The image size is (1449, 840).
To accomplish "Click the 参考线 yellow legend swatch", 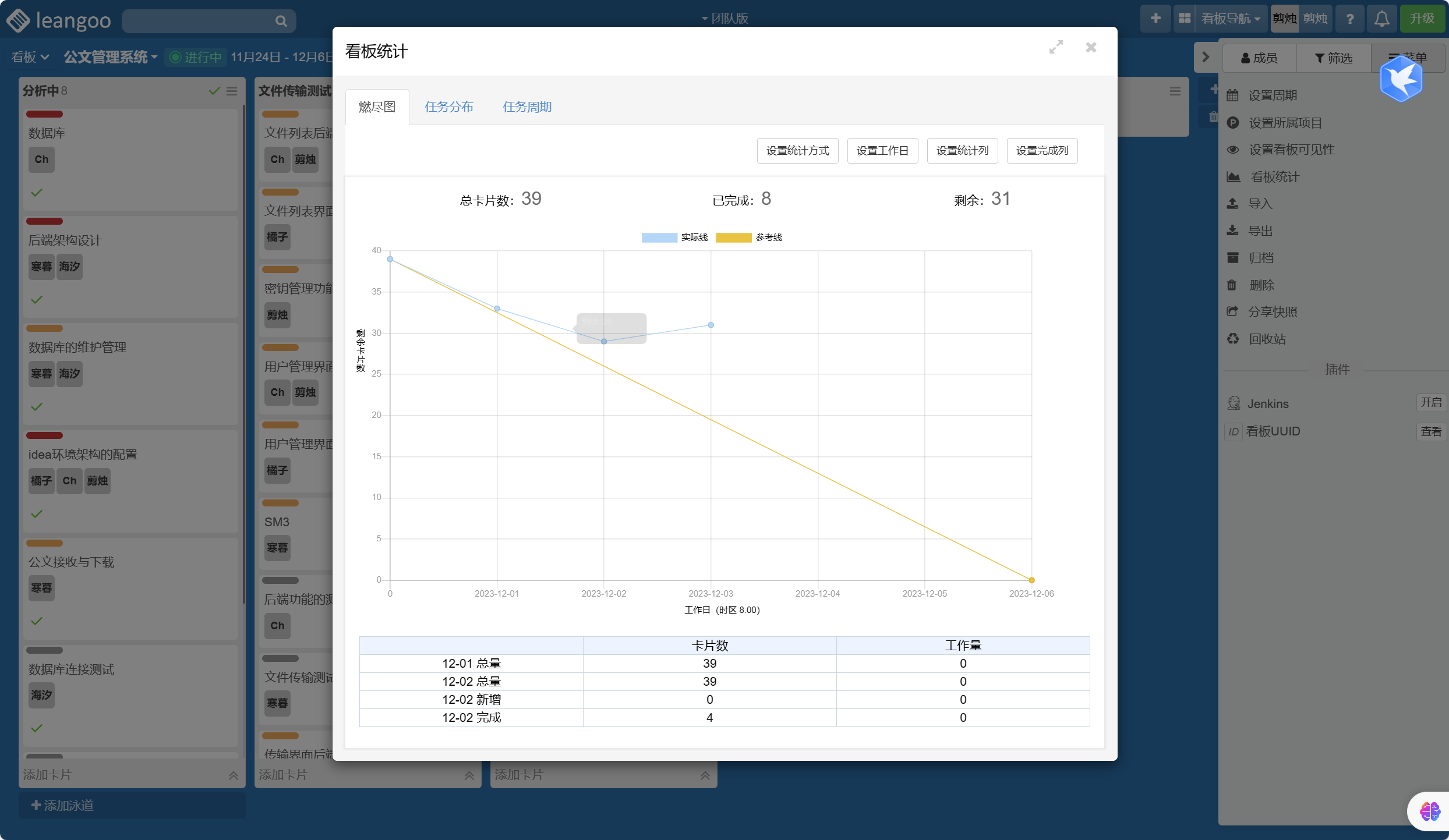I will pyautogui.click(x=733, y=238).
